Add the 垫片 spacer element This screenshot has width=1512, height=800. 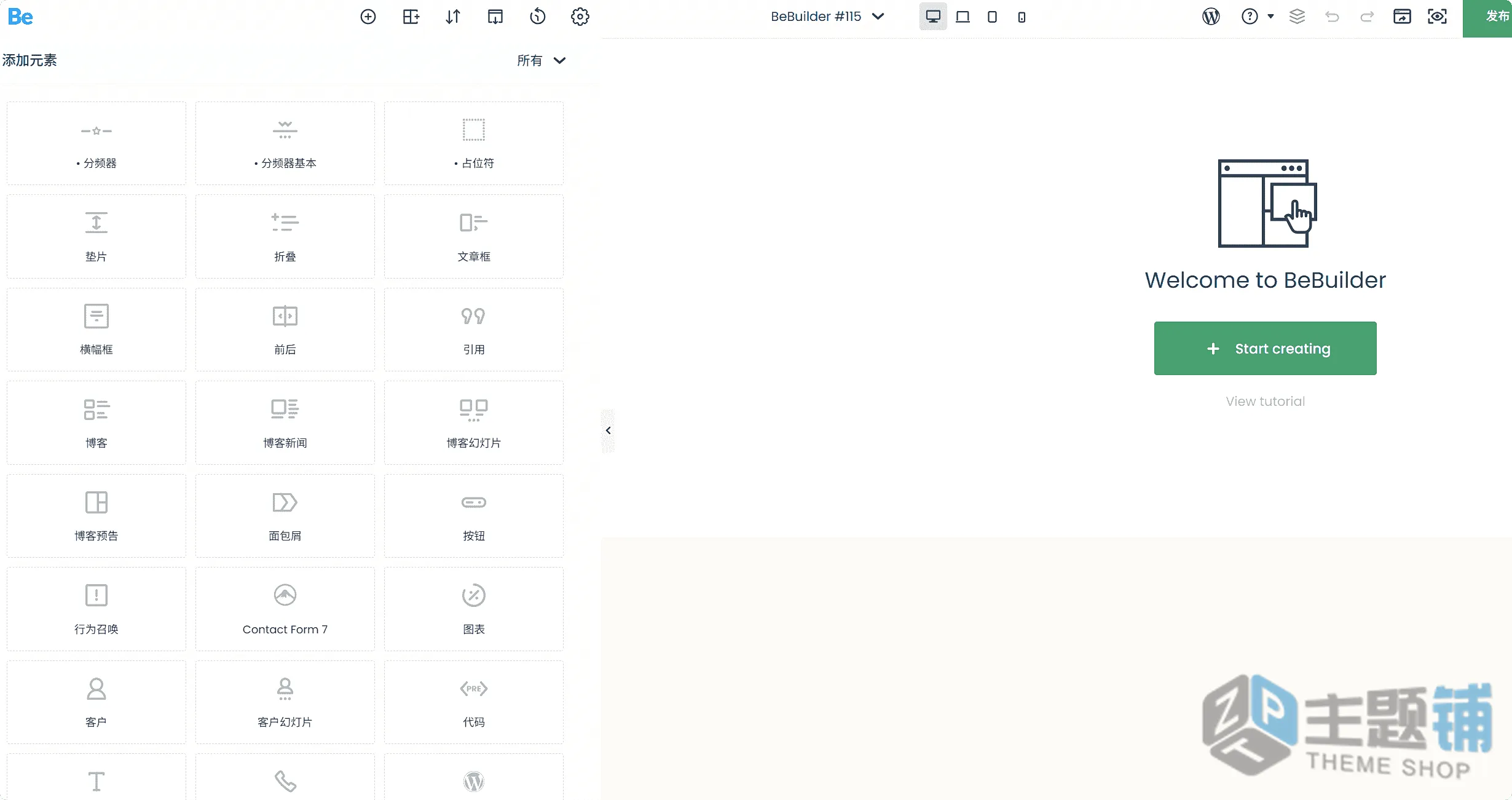pyautogui.click(x=96, y=237)
